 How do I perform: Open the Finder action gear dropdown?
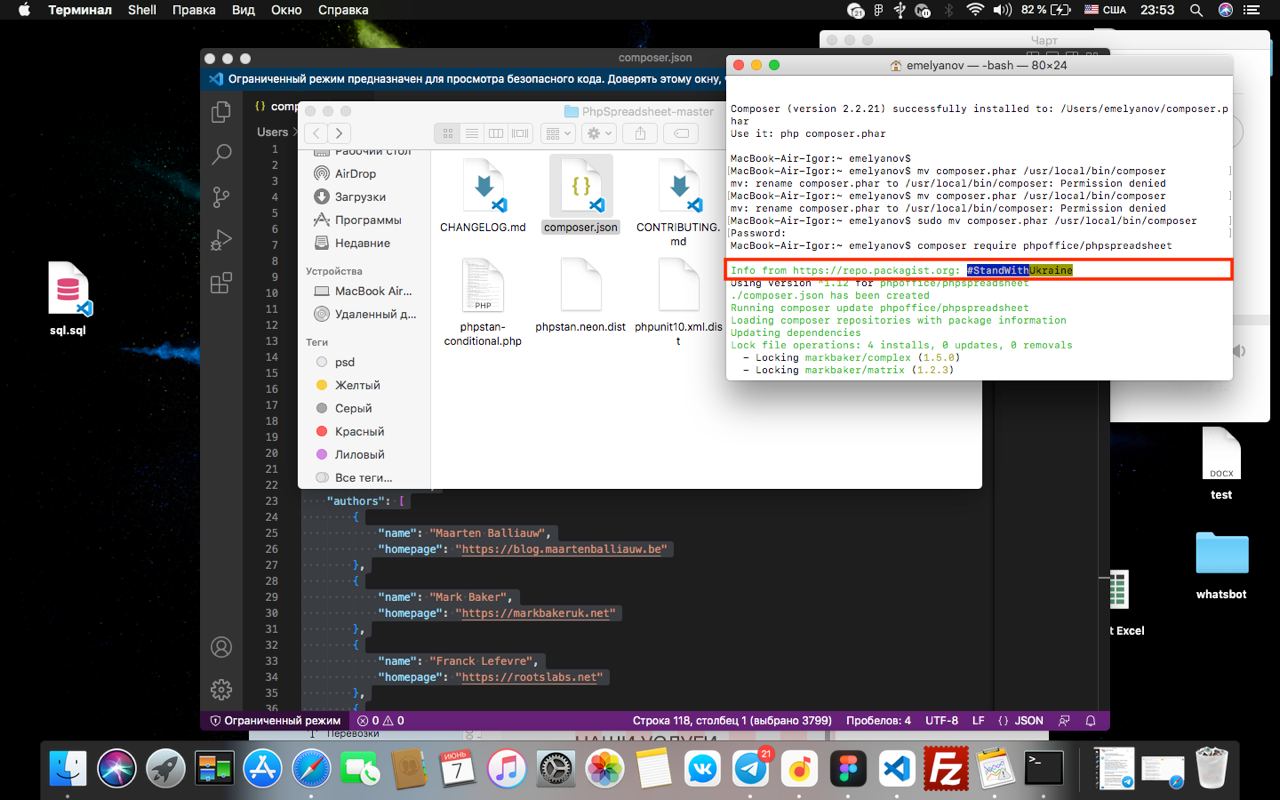click(x=600, y=133)
